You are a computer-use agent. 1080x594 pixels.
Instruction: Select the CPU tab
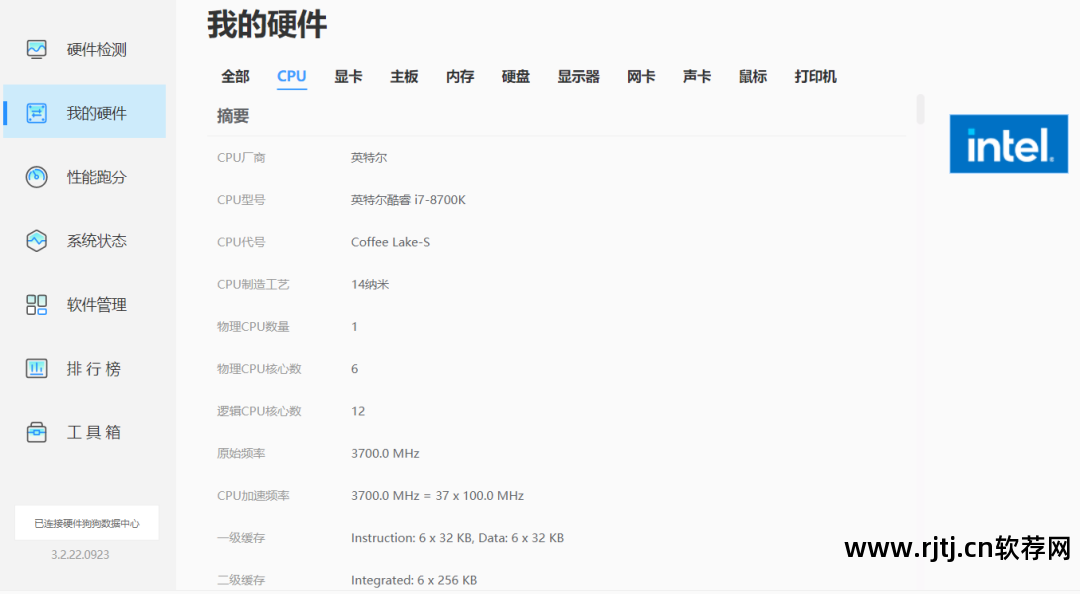pos(292,77)
